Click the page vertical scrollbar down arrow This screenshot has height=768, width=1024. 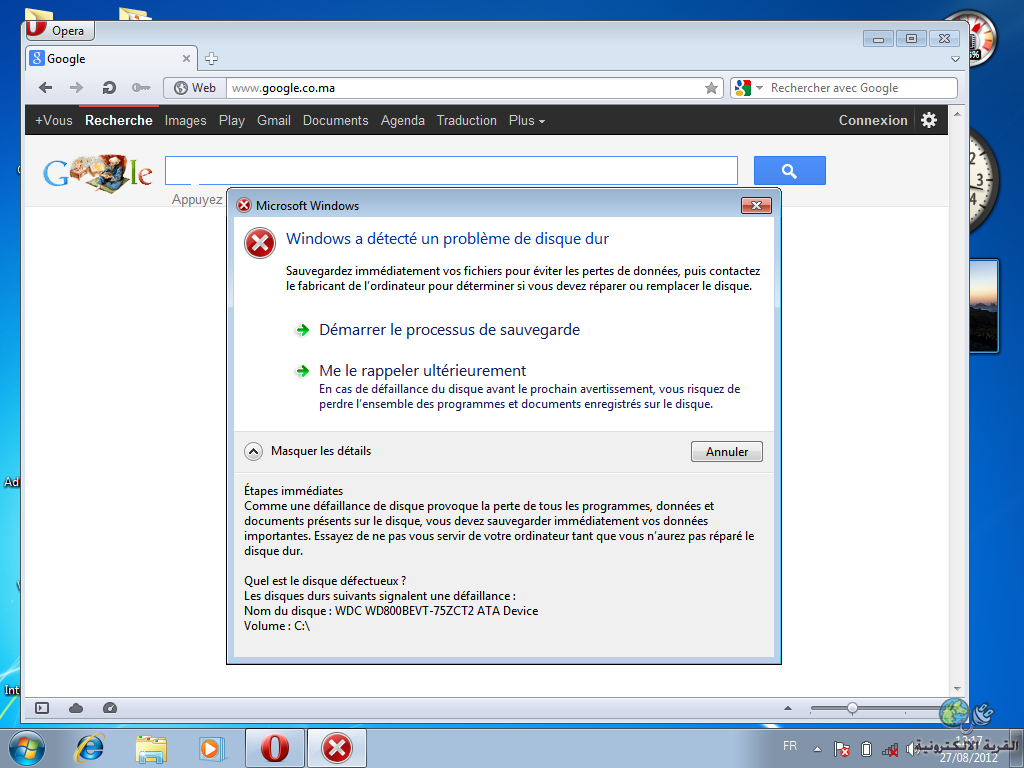click(x=957, y=688)
